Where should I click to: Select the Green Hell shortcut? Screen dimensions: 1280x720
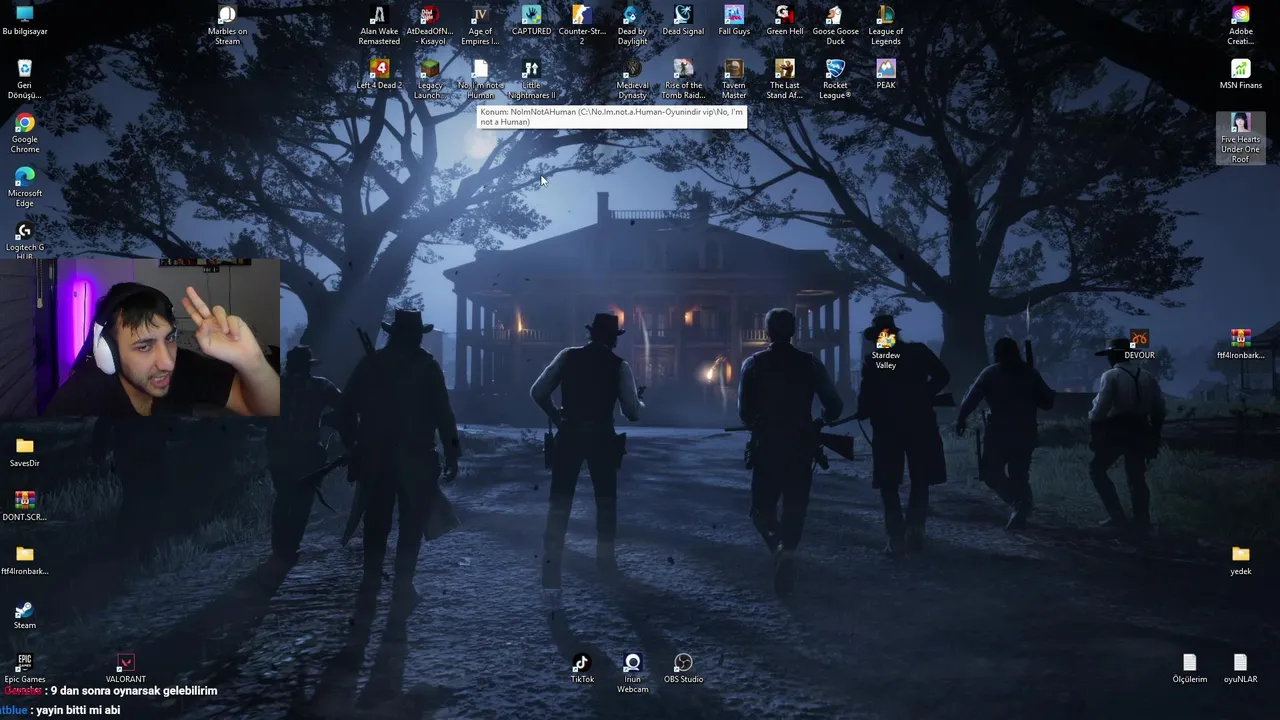[x=784, y=20]
